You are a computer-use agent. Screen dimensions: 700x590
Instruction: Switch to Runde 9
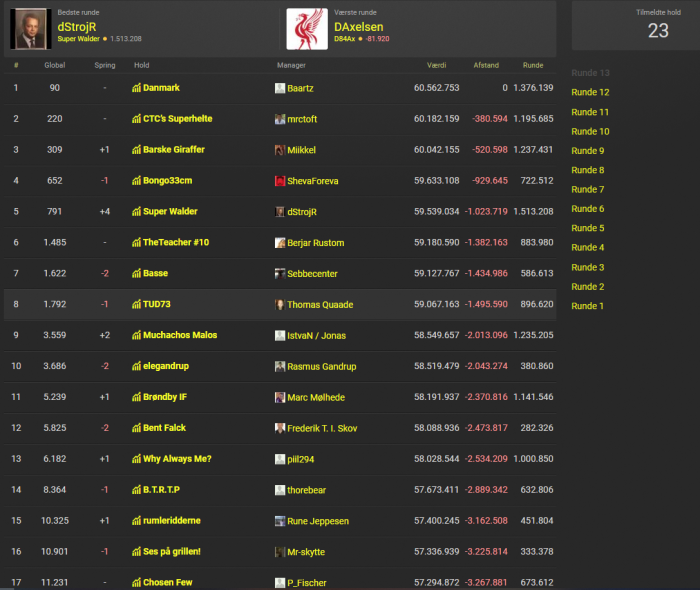588,151
